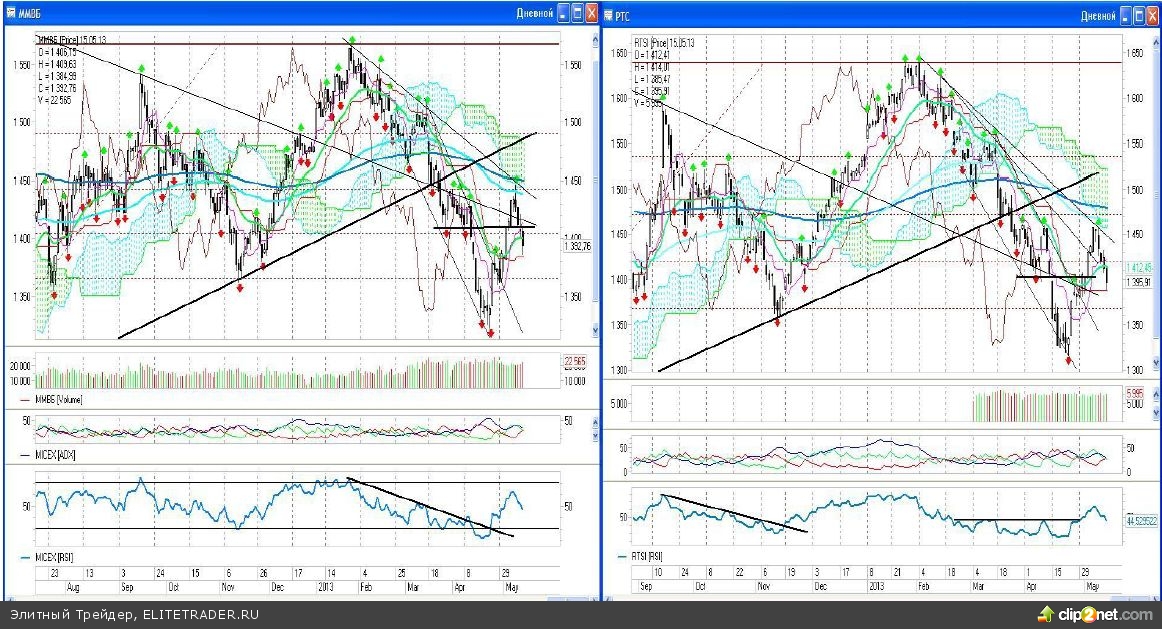Viewport: 1162px width, 629px height.
Task: Close the PTC chart window
Action: click(1155, 15)
